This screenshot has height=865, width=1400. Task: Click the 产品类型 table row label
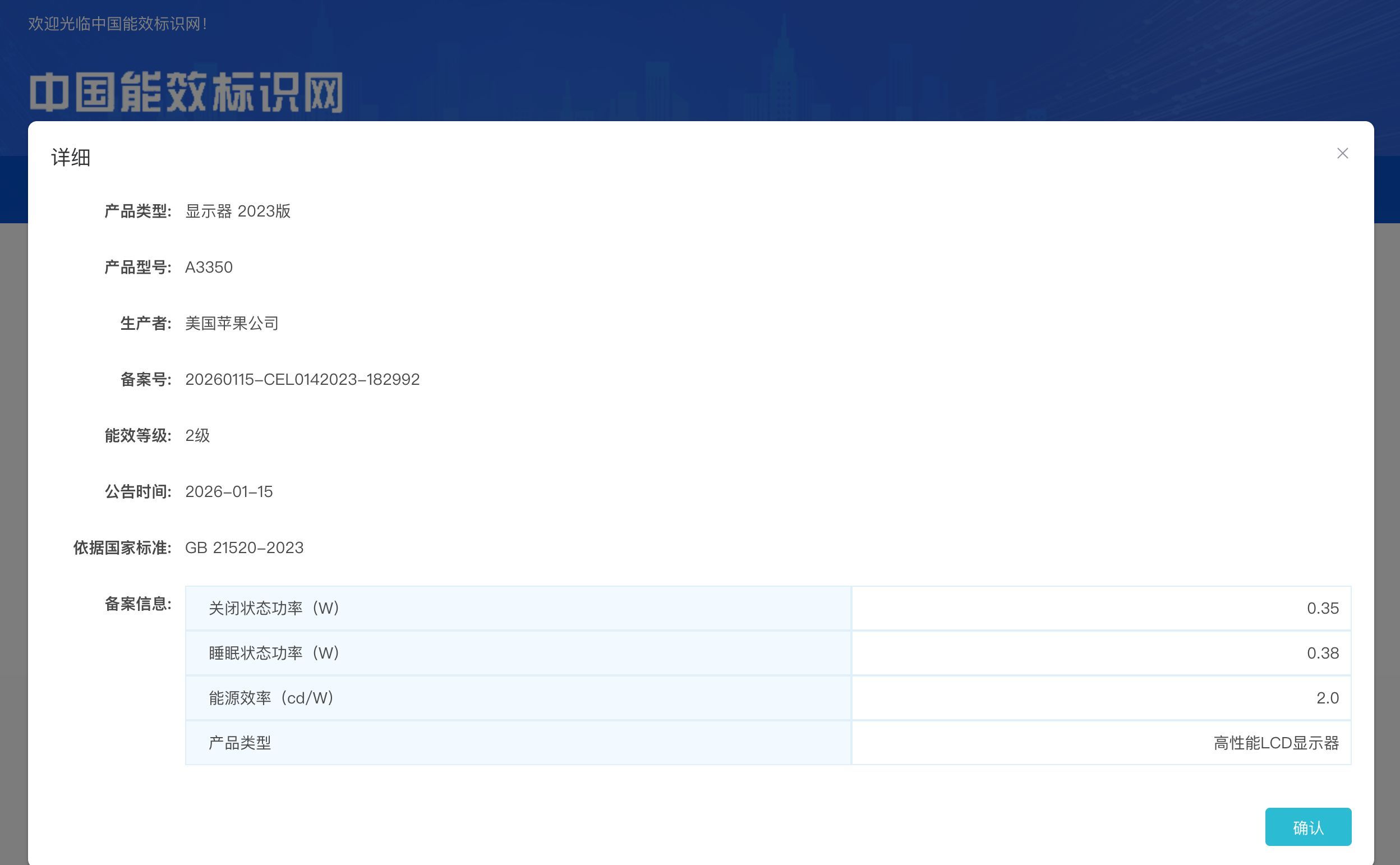[x=240, y=743]
